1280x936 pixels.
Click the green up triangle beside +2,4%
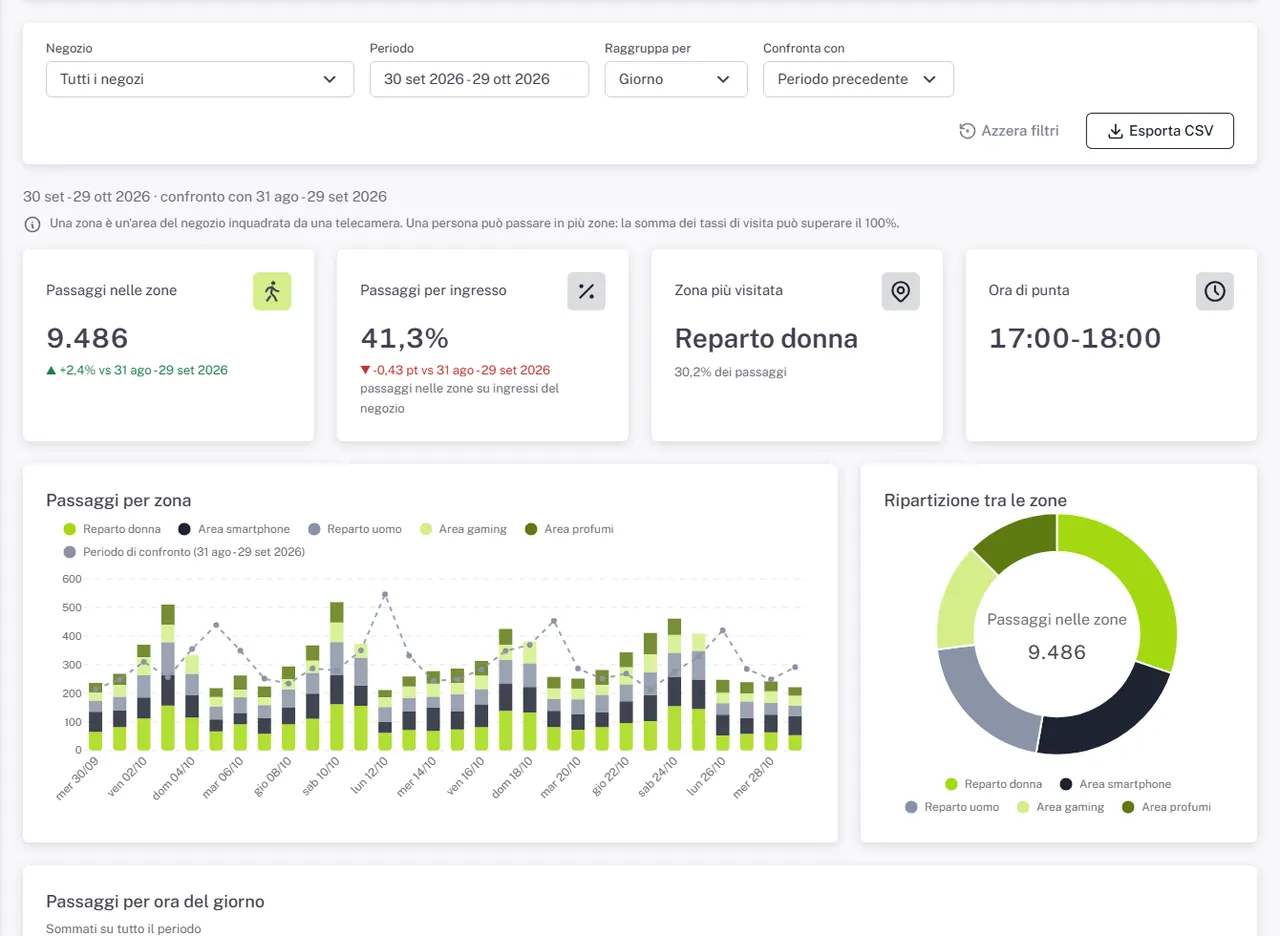pyautogui.click(x=51, y=370)
